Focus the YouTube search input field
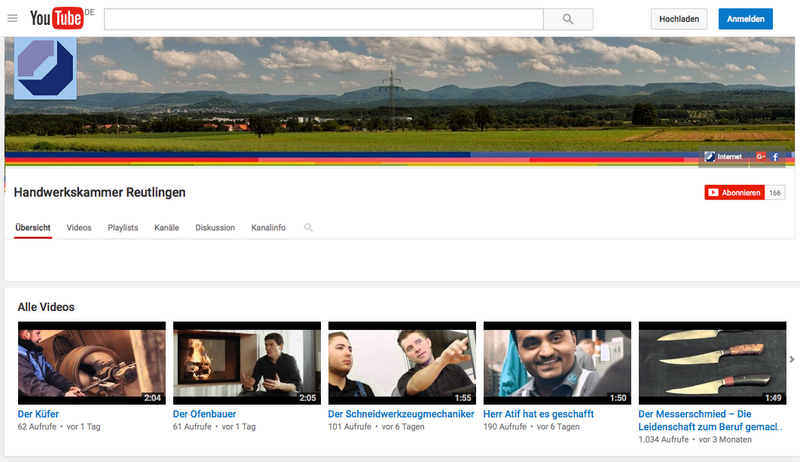The image size is (800, 462). pos(323,19)
